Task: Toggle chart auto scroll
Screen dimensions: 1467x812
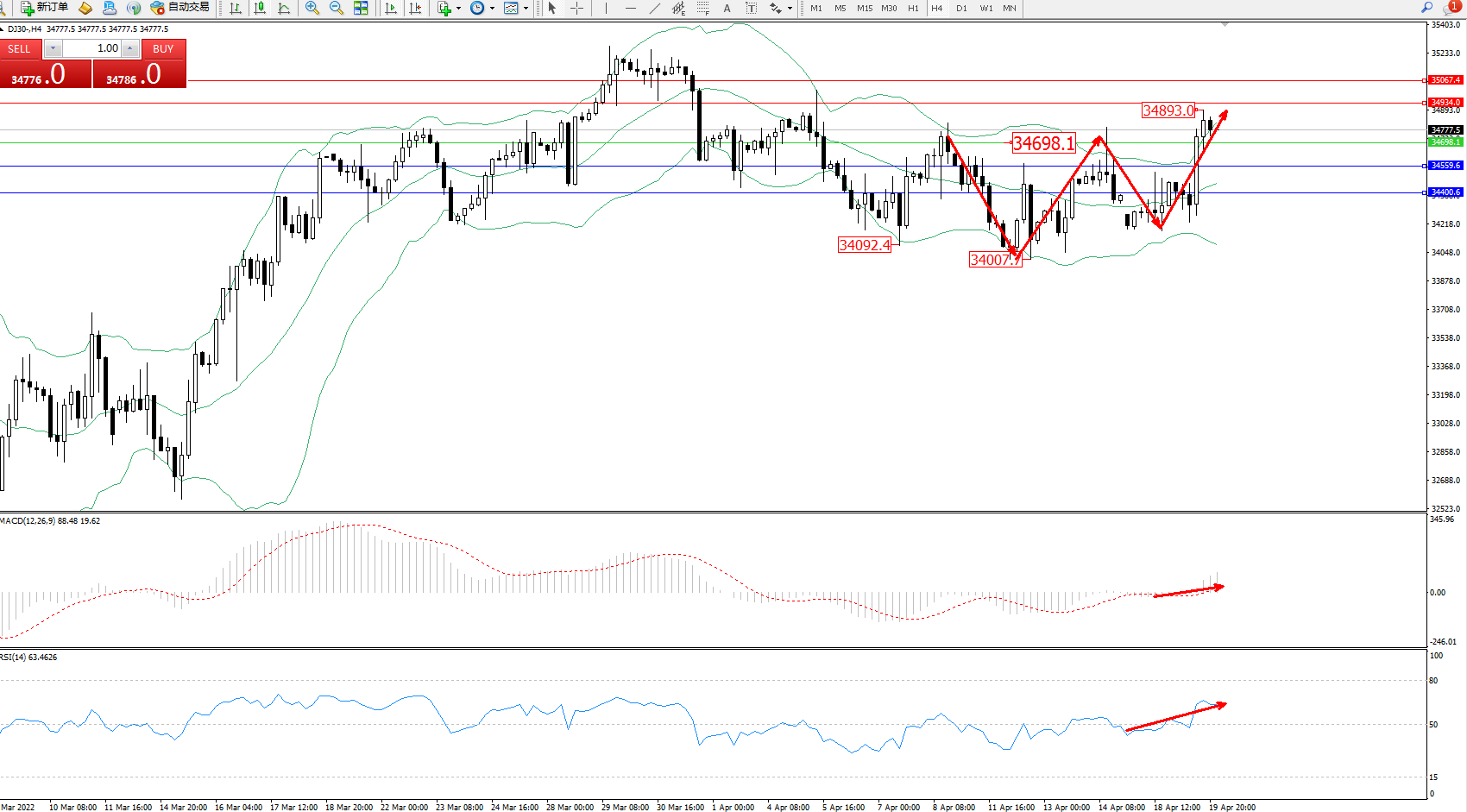Action: tap(391, 8)
